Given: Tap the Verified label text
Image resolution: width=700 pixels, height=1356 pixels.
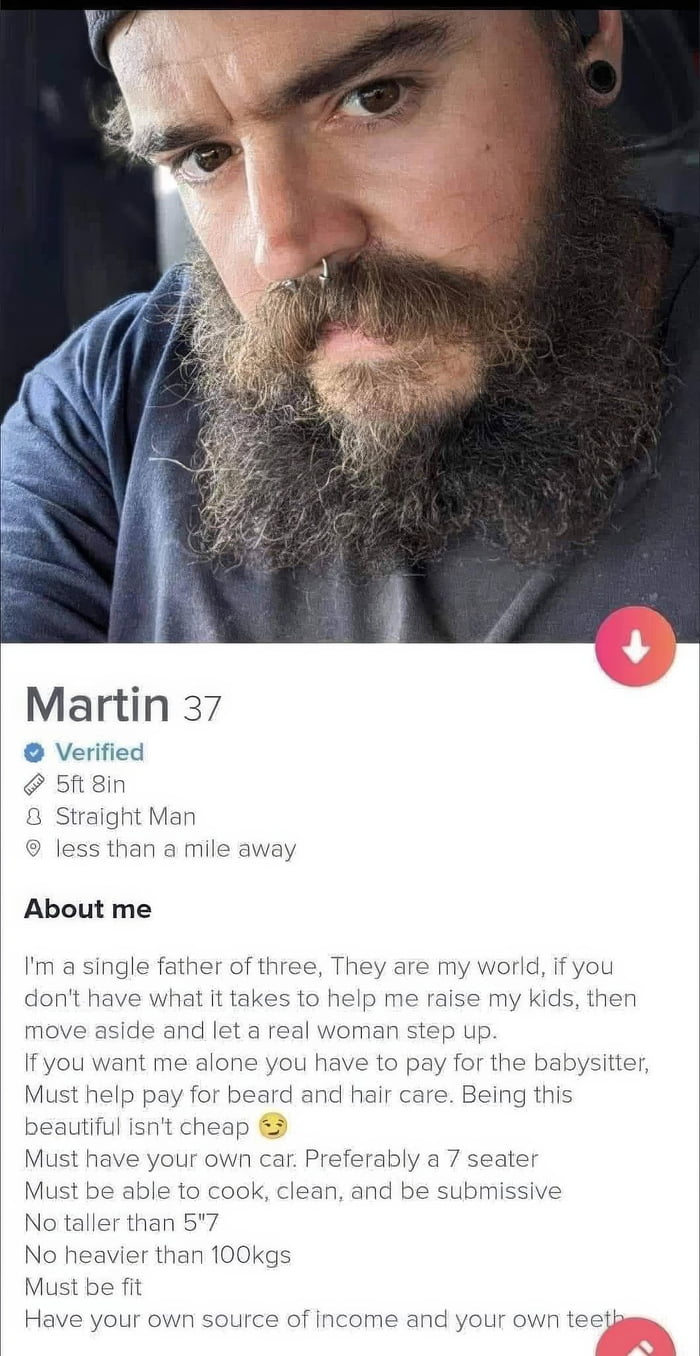Looking at the screenshot, I should tap(99, 752).
